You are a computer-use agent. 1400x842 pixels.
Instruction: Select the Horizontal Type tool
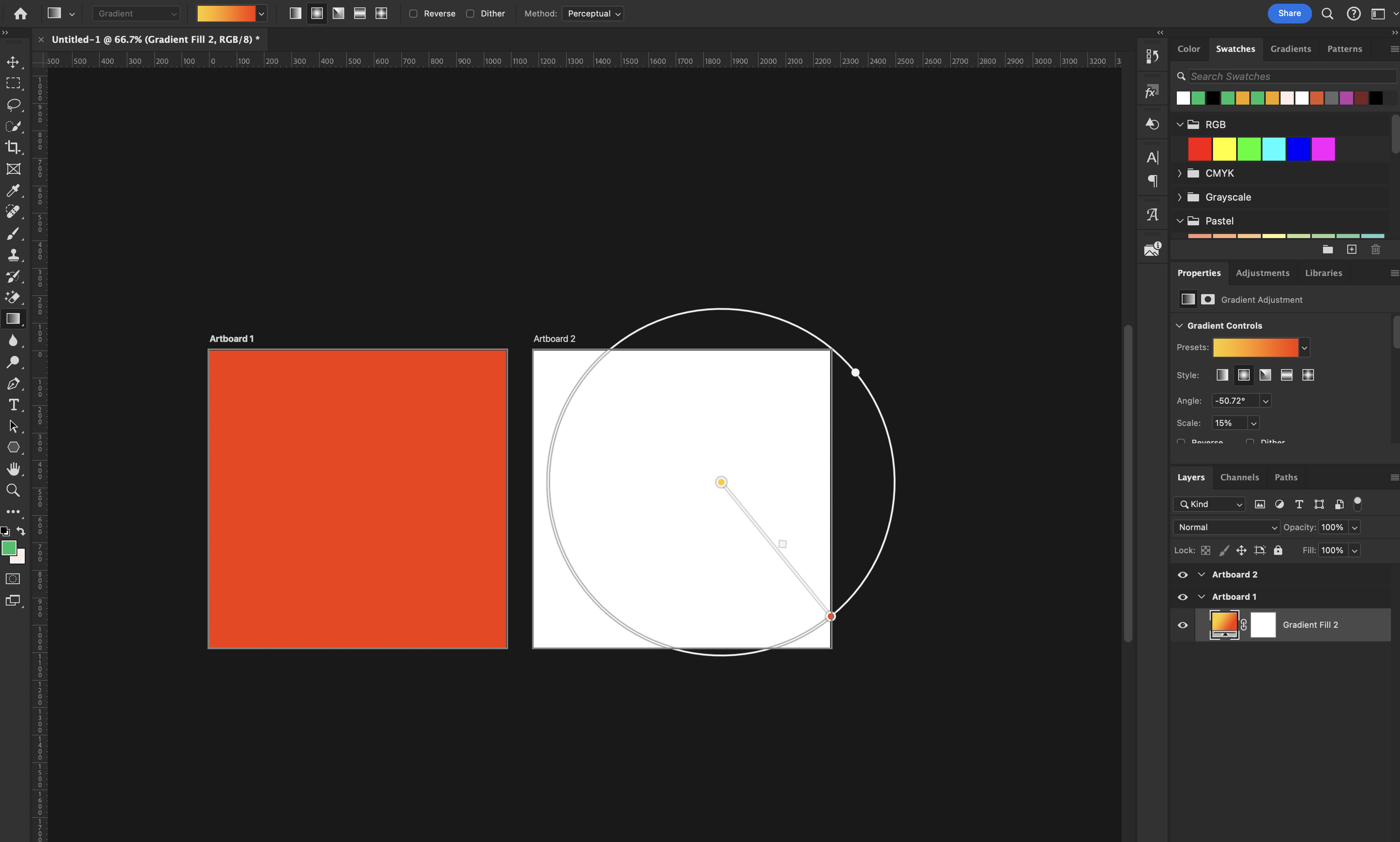click(13, 405)
